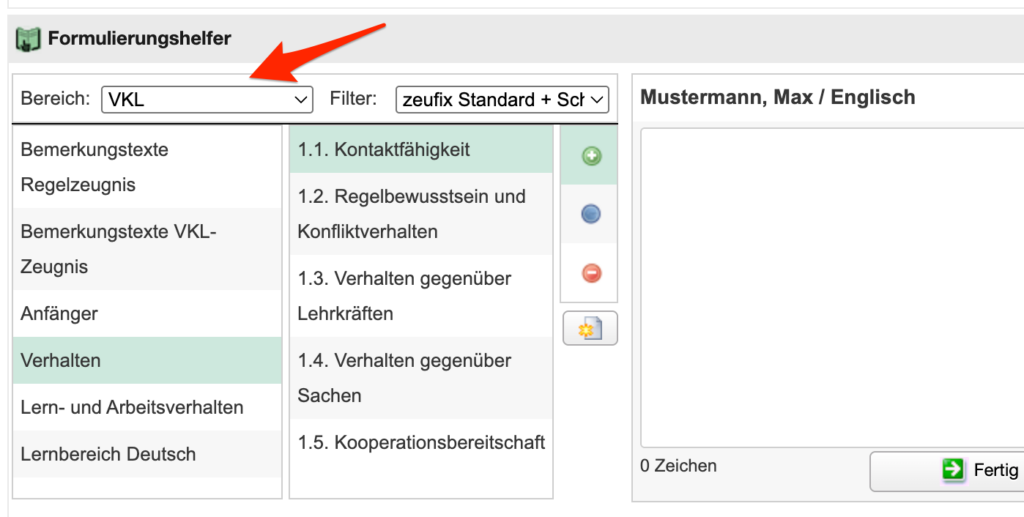The width and height of the screenshot is (1024, 517).
Task: Select the Verhalten category
Action: click(147, 360)
